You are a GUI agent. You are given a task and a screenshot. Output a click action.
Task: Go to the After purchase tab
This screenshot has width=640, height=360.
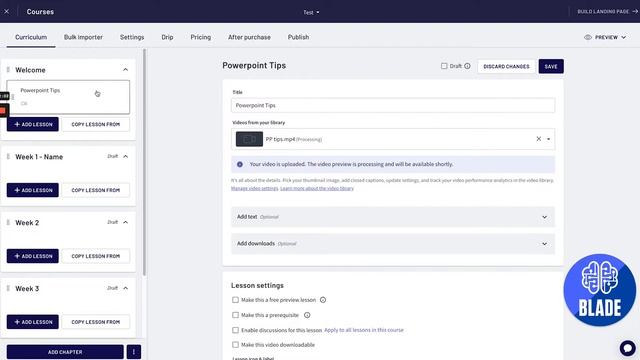pyautogui.click(x=249, y=37)
